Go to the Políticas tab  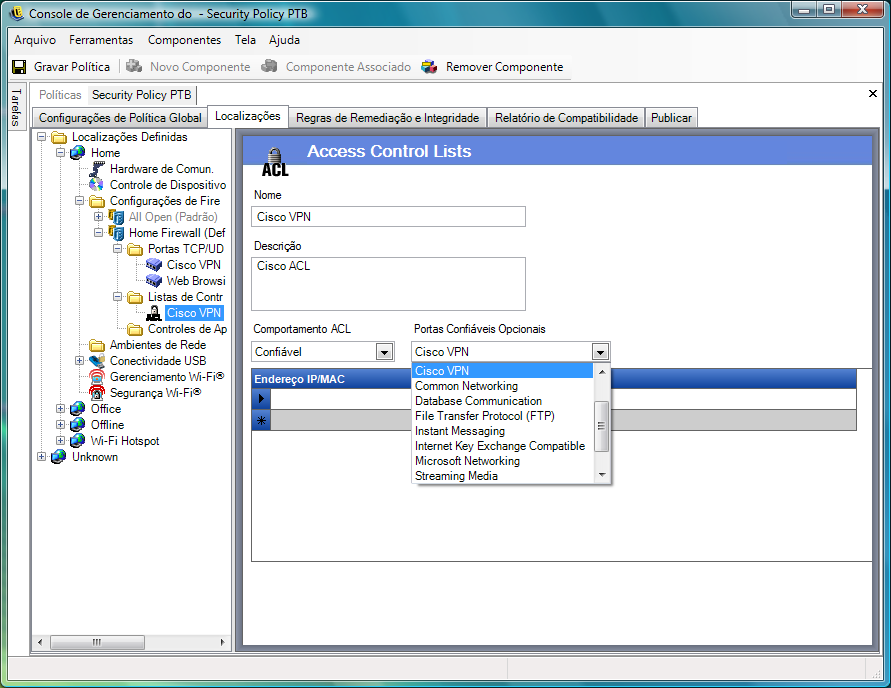[x=60, y=95]
